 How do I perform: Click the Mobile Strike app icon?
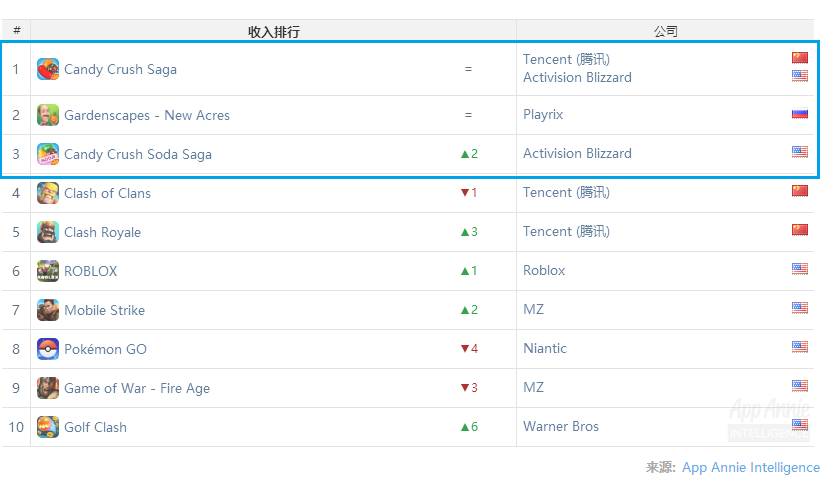48,310
